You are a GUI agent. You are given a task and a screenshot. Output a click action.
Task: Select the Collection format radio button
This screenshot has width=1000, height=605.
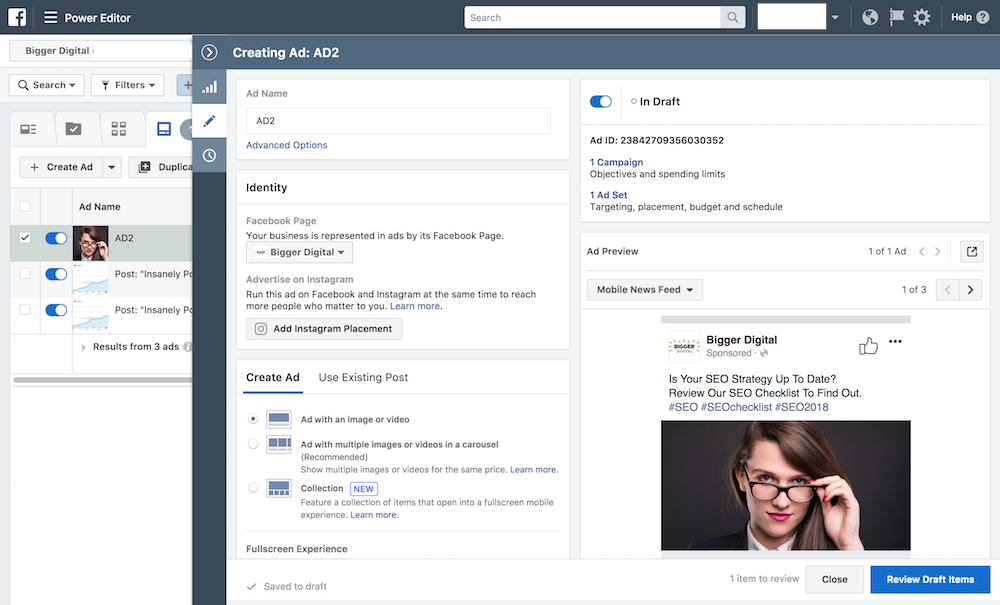[253, 488]
